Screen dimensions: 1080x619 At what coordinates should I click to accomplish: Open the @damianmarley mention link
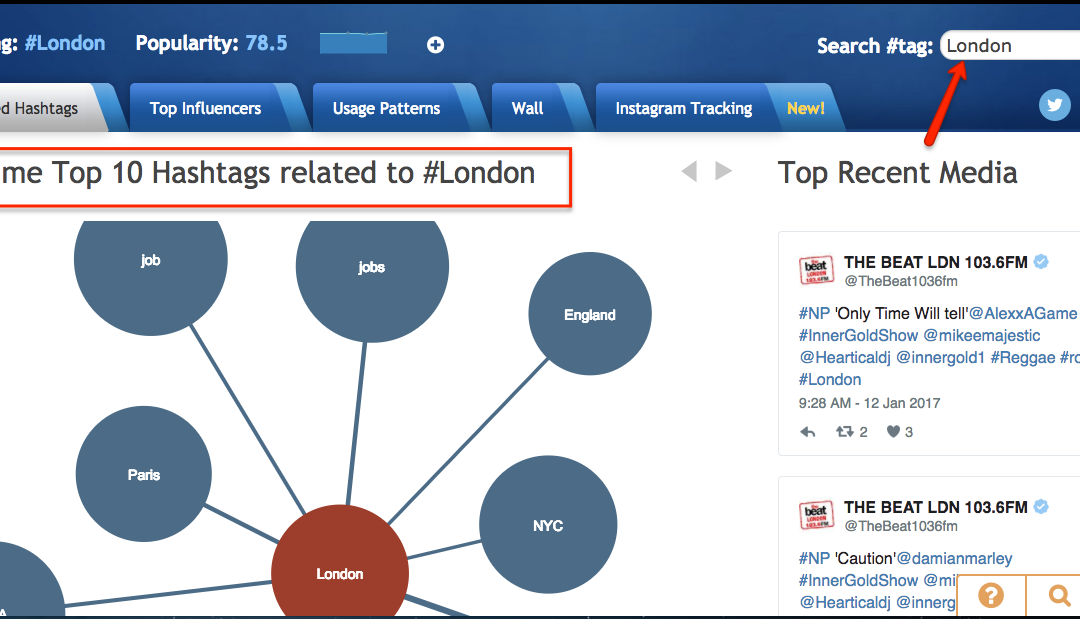coord(955,558)
